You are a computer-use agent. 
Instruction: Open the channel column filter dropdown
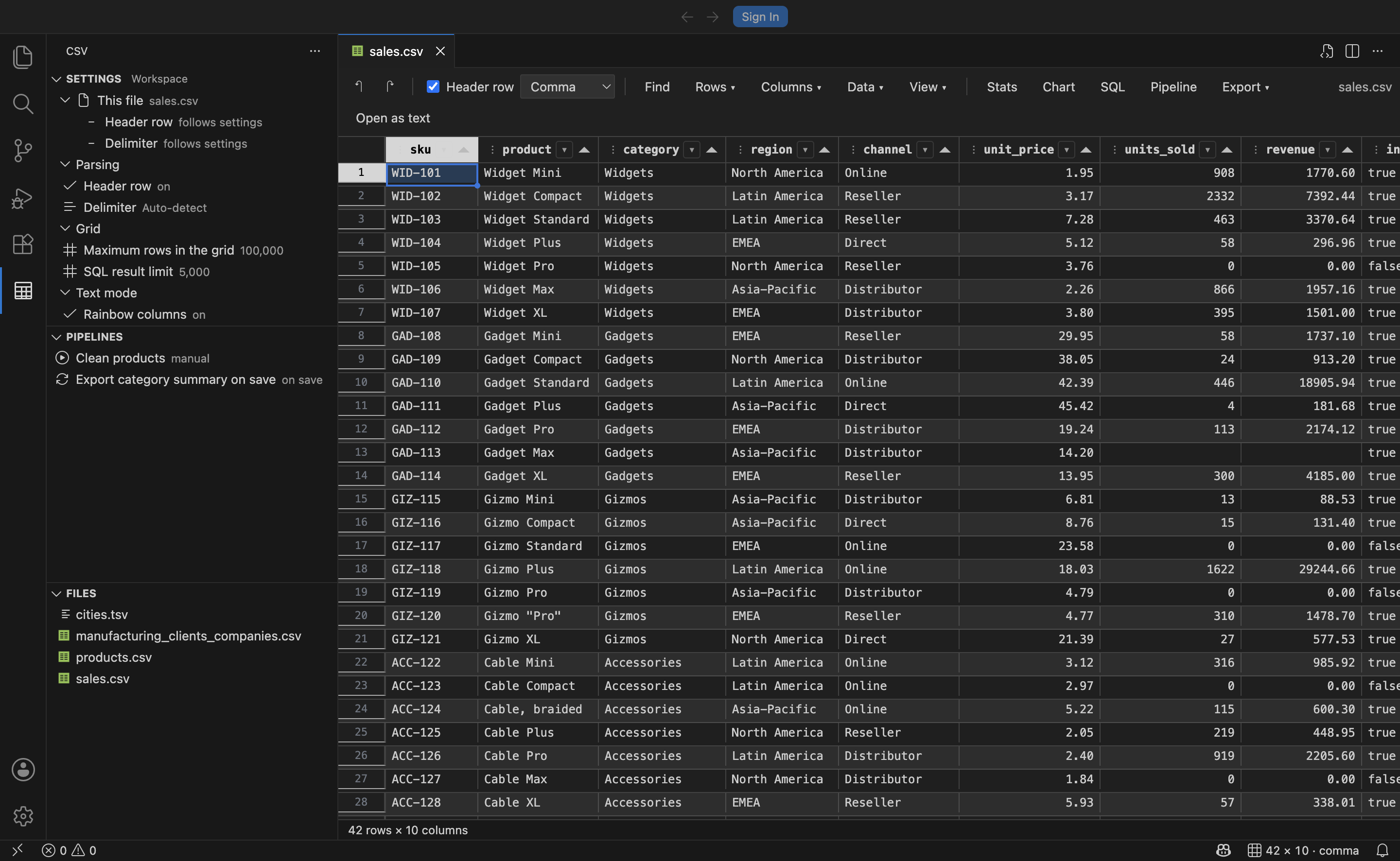[x=926, y=150]
